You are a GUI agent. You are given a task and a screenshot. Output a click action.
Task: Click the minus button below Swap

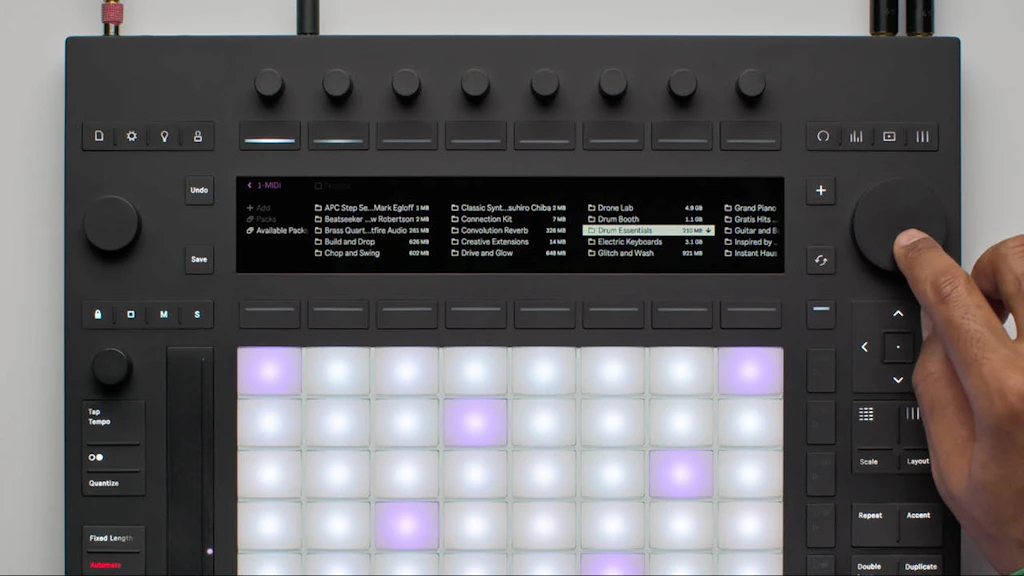point(821,314)
